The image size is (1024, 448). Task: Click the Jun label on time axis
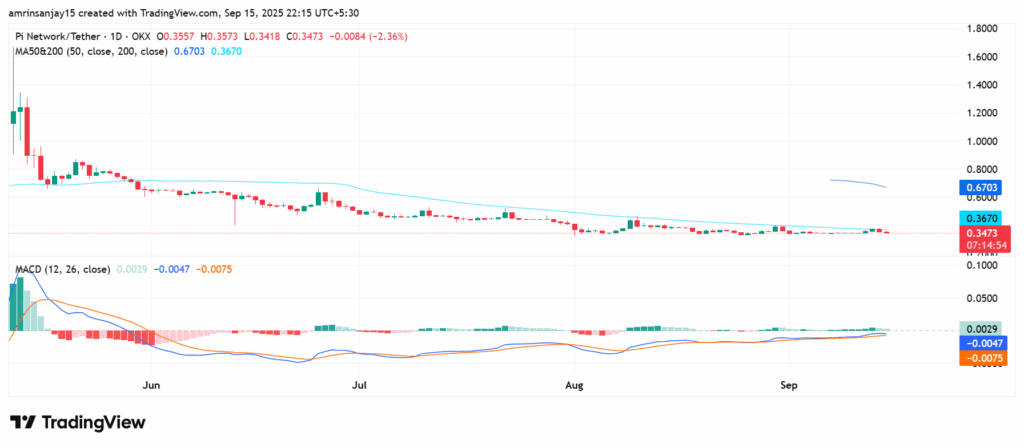[152, 386]
